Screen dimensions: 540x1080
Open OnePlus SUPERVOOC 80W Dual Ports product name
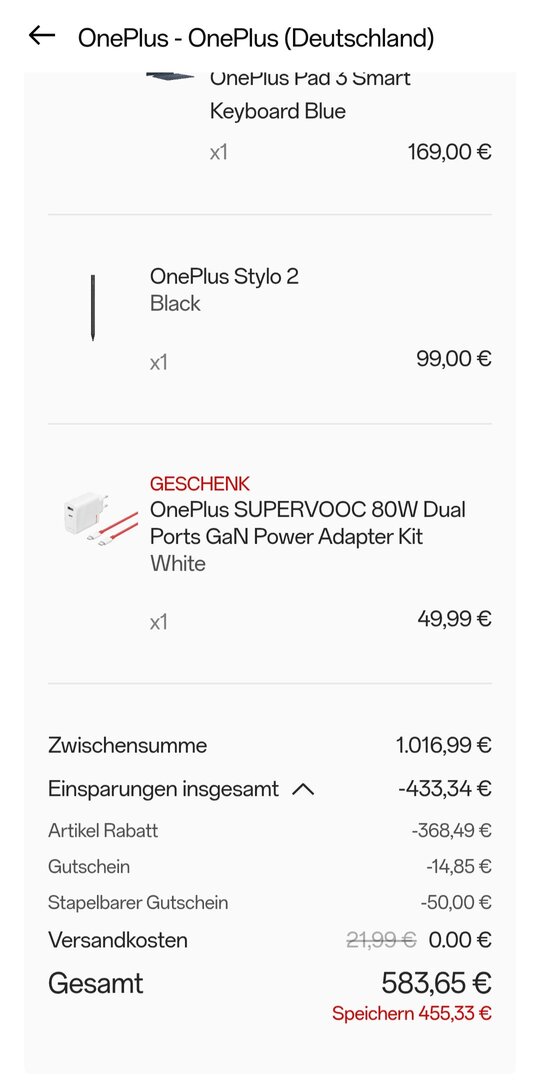307,523
